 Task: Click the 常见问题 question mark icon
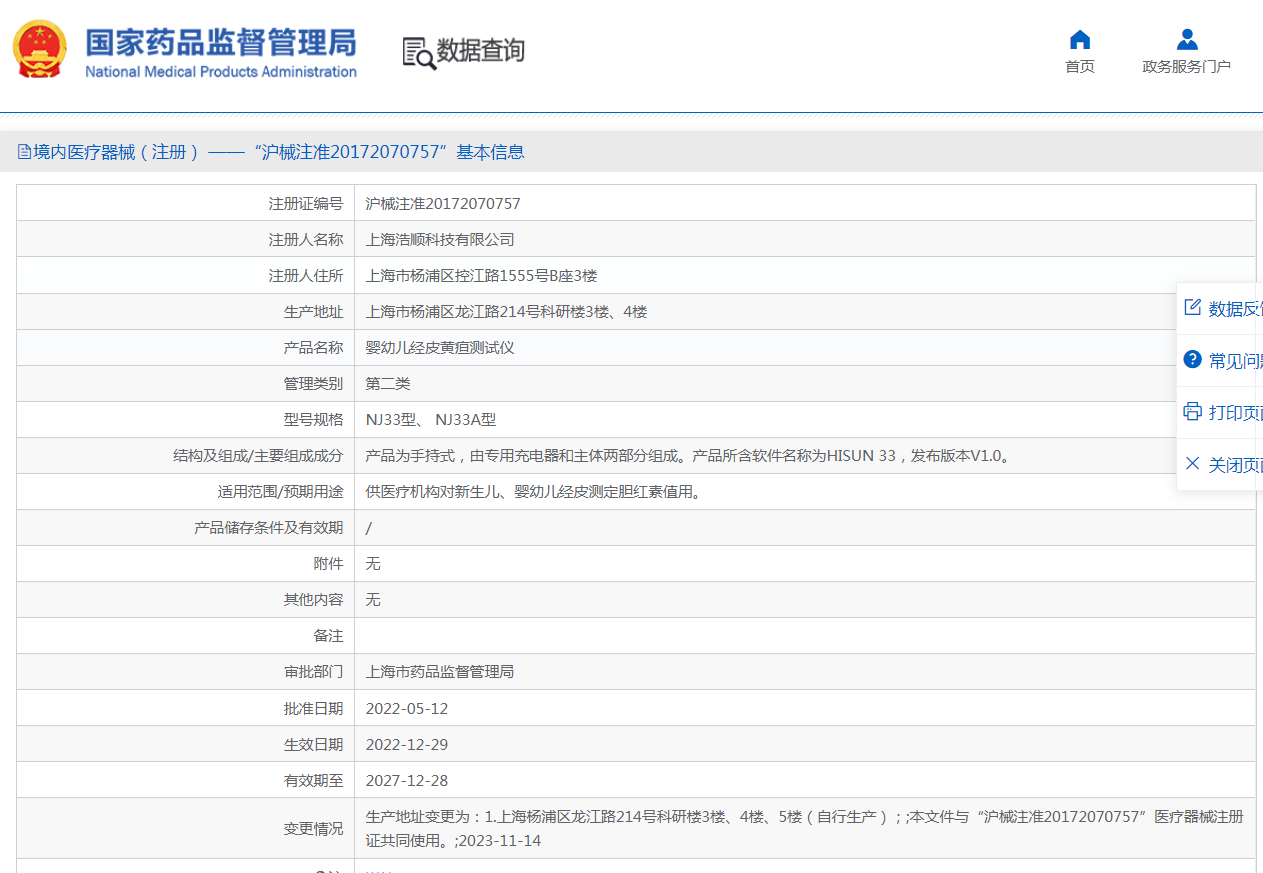(1192, 359)
